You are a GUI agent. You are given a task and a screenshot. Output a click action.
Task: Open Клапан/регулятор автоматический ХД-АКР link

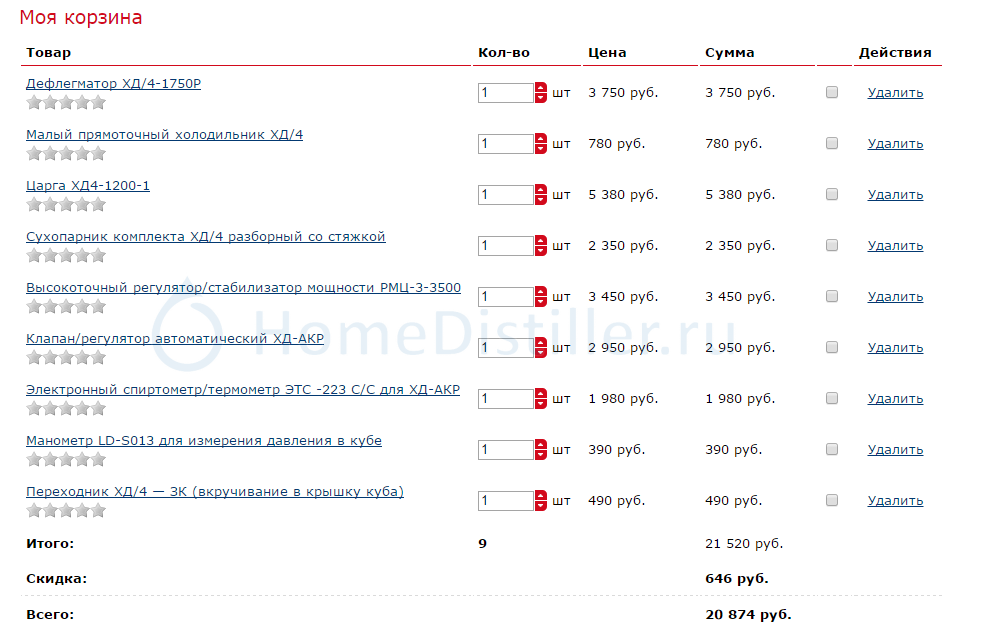(175, 338)
